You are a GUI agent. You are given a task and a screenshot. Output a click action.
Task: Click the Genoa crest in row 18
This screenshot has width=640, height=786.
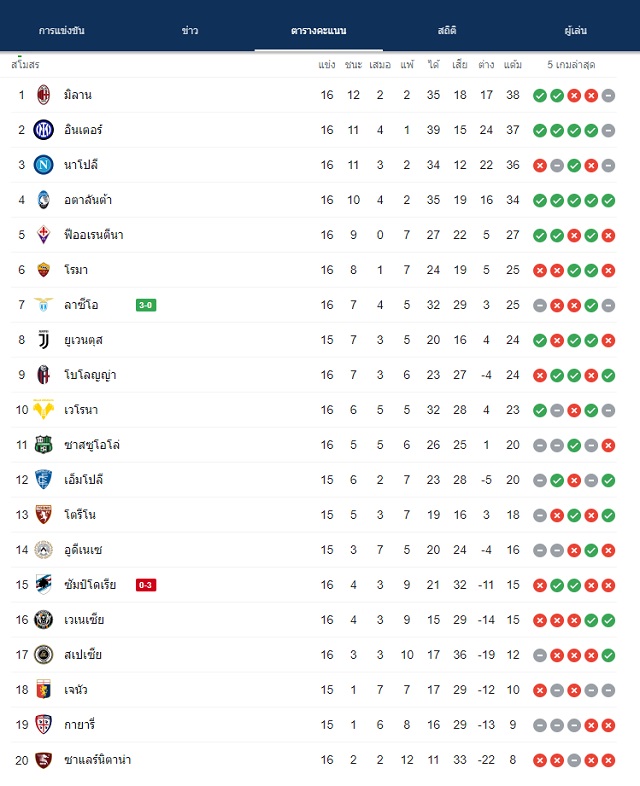tap(44, 690)
